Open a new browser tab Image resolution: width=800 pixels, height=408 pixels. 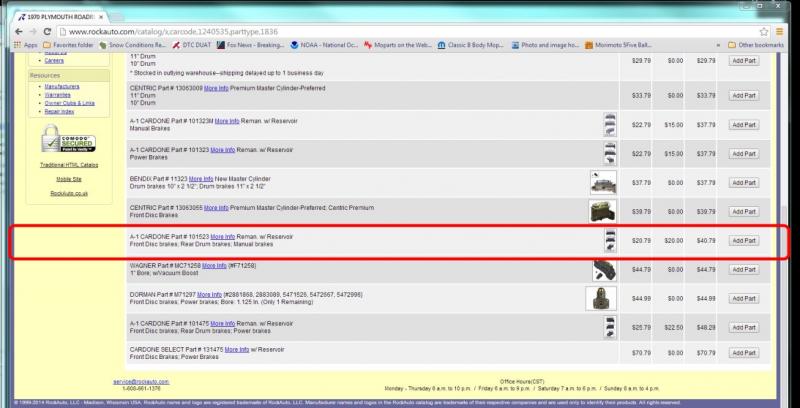tap(116, 17)
